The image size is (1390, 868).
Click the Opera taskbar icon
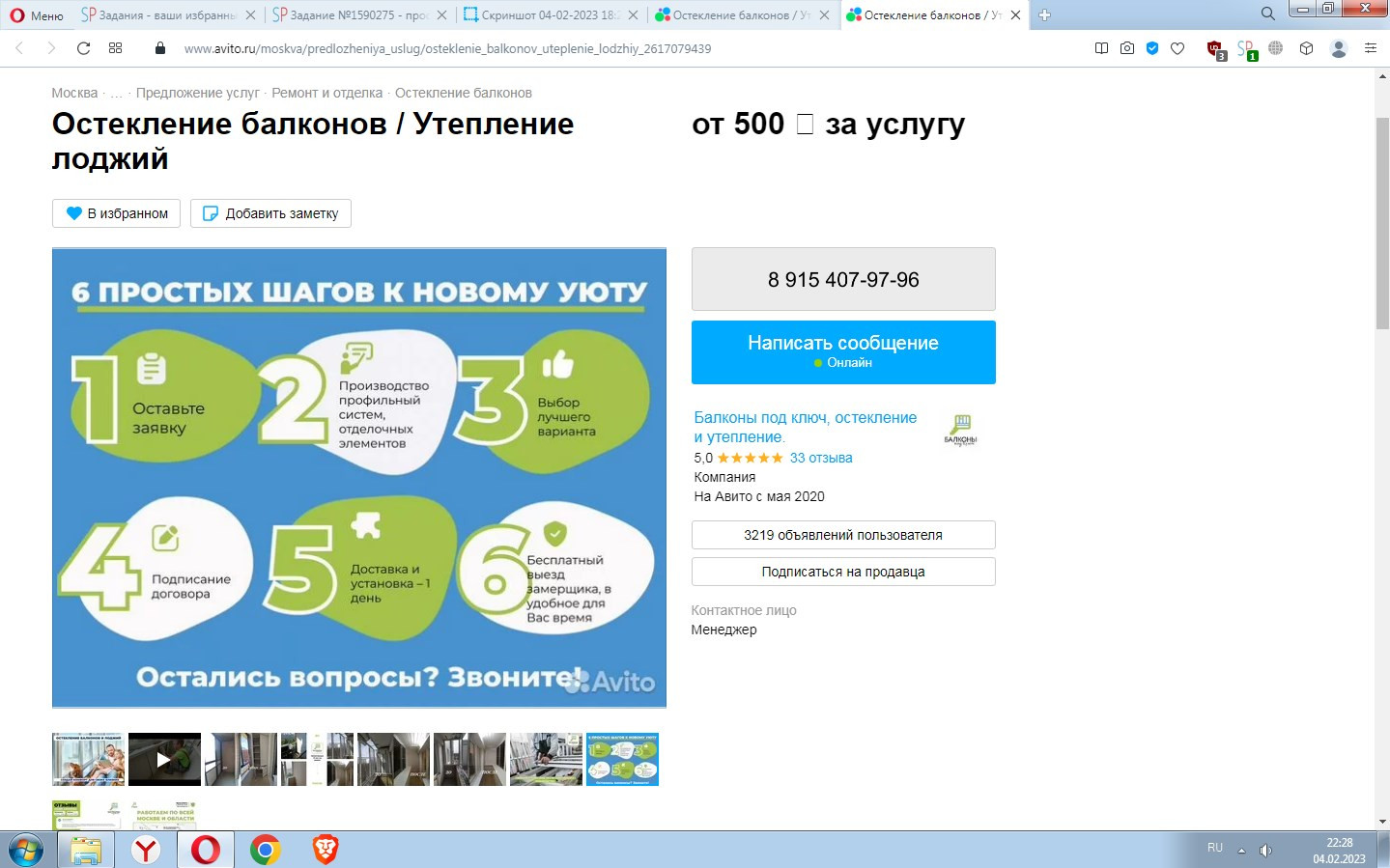(x=206, y=850)
